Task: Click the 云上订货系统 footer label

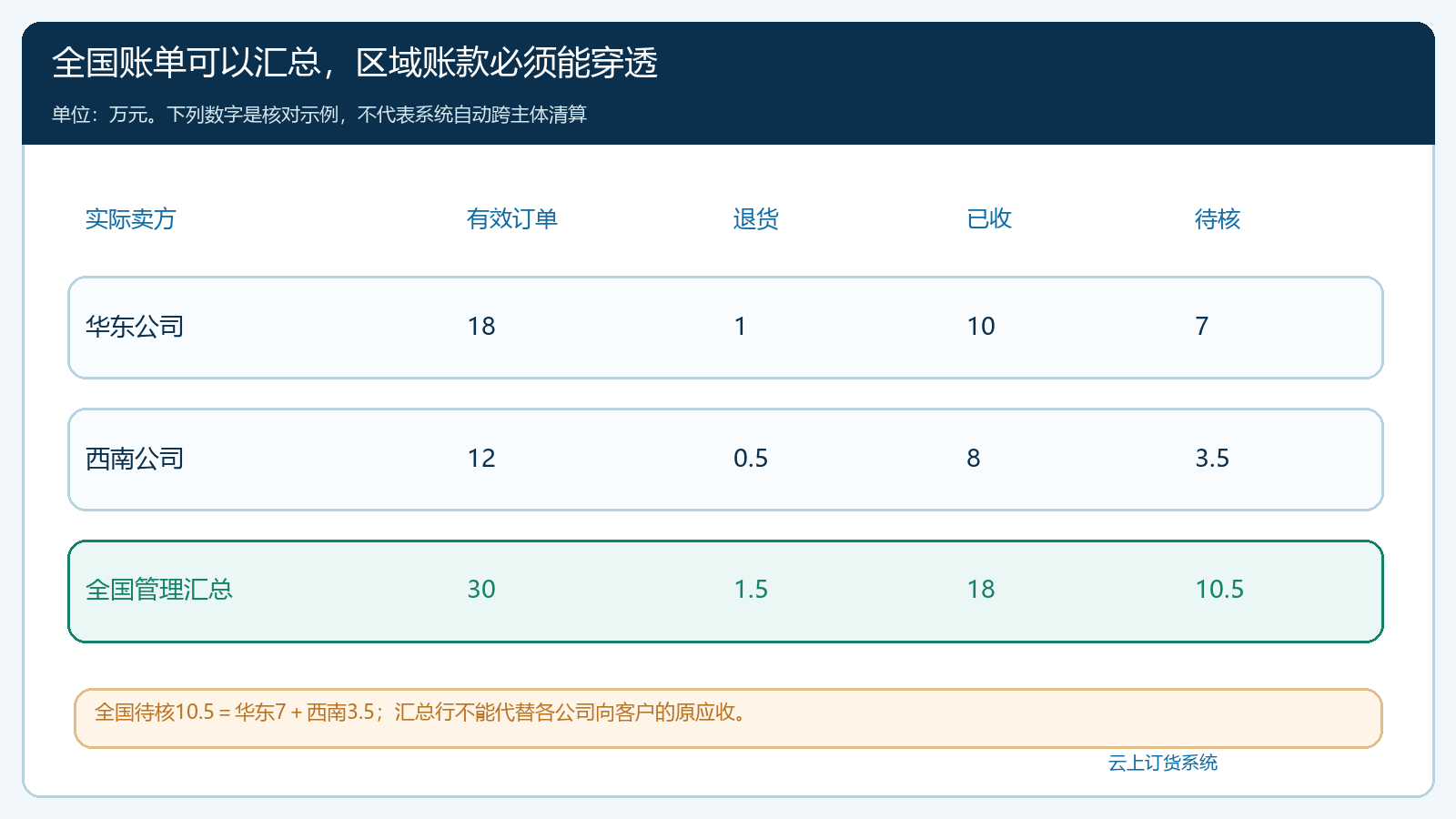Action: 1163,763
